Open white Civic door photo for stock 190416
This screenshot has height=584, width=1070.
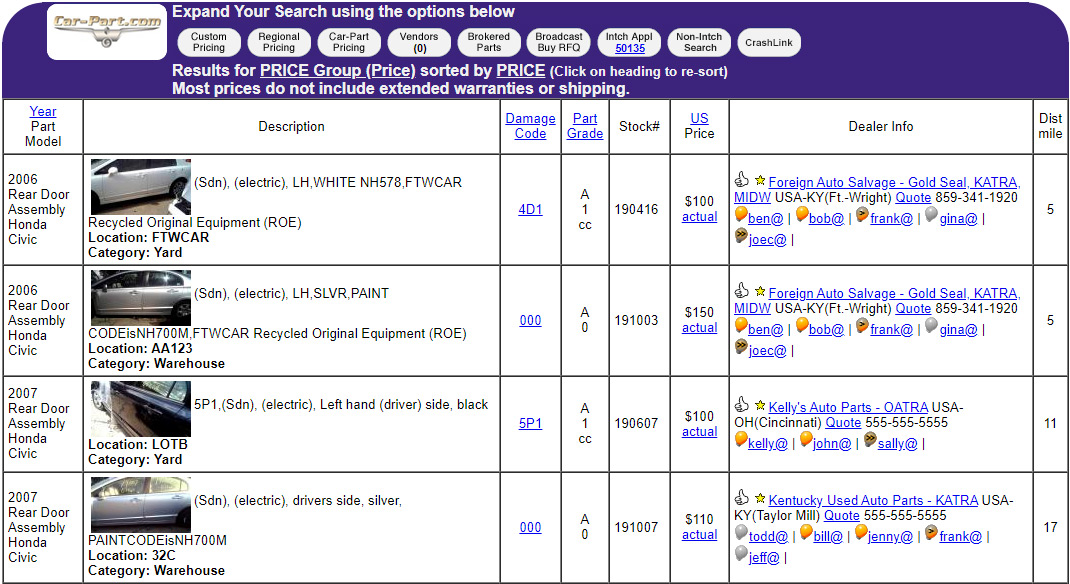click(x=141, y=187)
